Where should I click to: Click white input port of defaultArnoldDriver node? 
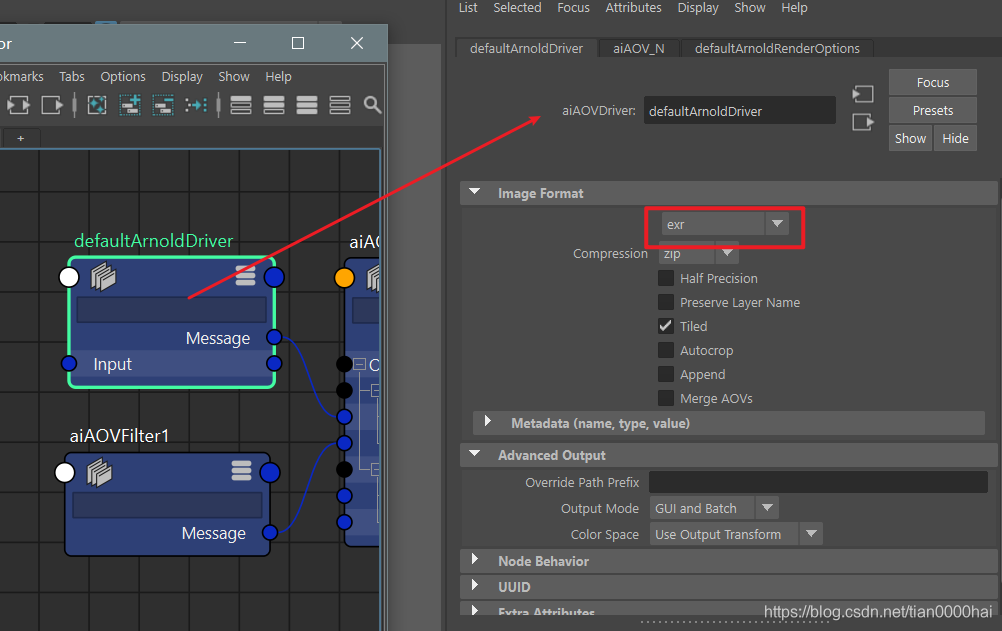click(69, 277)
